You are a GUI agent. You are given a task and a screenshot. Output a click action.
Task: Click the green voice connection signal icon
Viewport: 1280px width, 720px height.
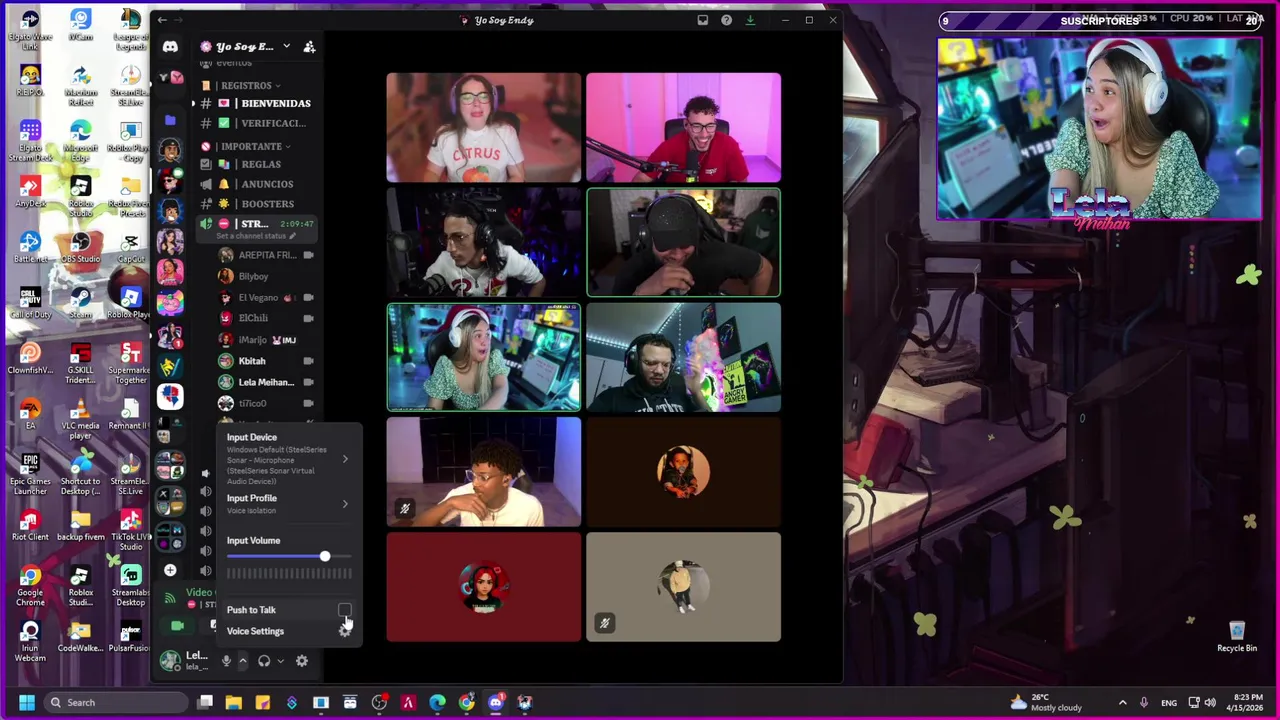[170, 598]
